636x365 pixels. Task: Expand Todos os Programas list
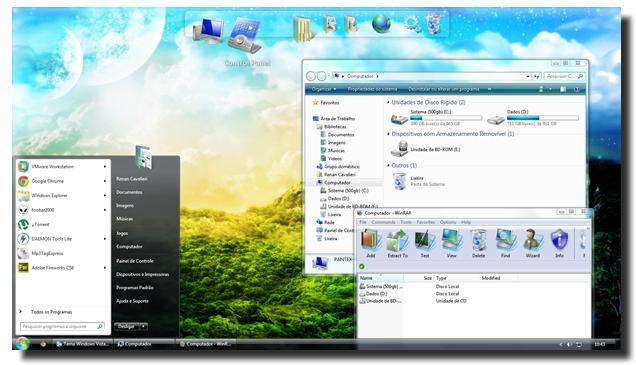coord(51,312)
